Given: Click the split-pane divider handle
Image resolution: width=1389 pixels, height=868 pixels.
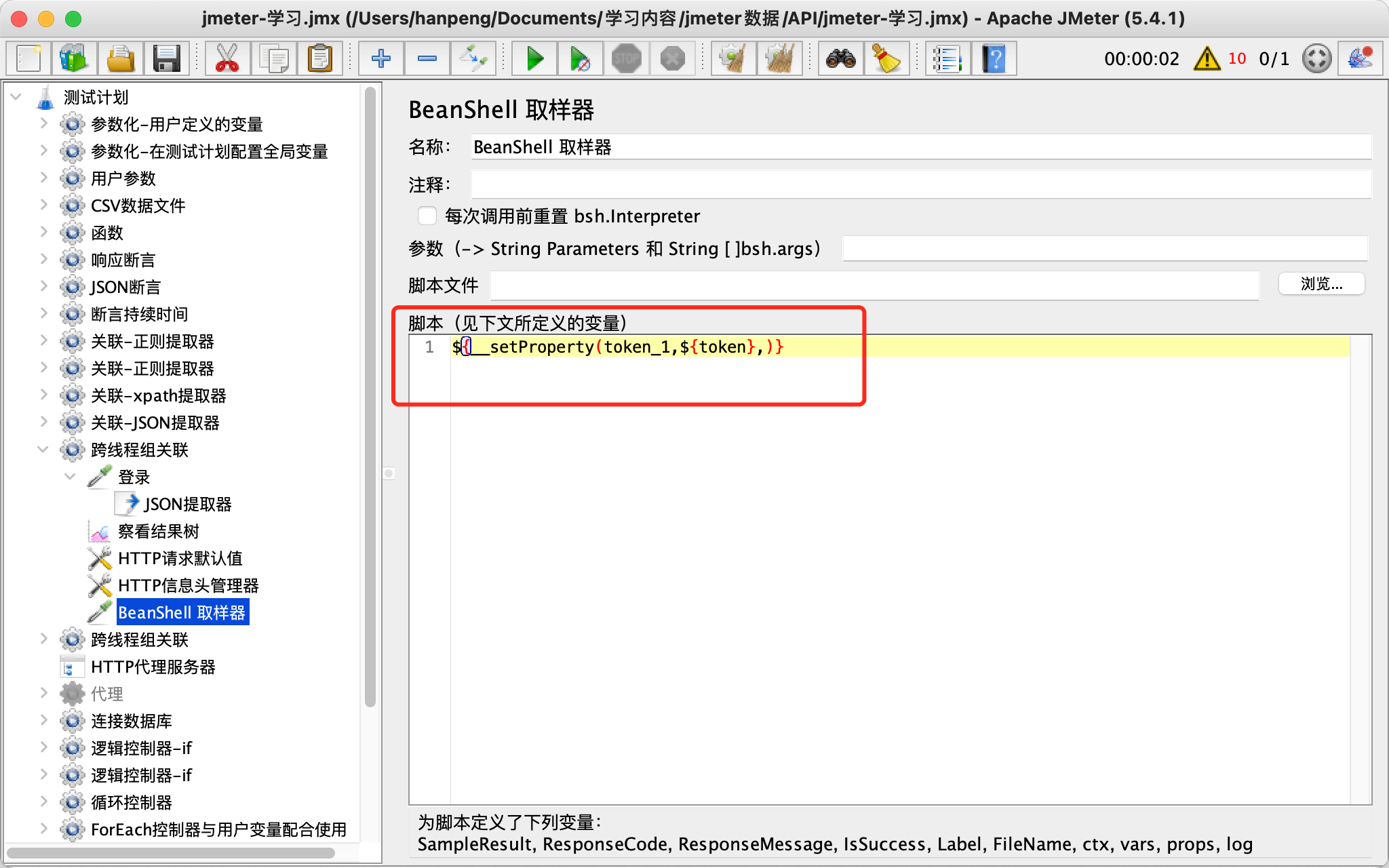Looking at the screenshot, I should [389, 473].
